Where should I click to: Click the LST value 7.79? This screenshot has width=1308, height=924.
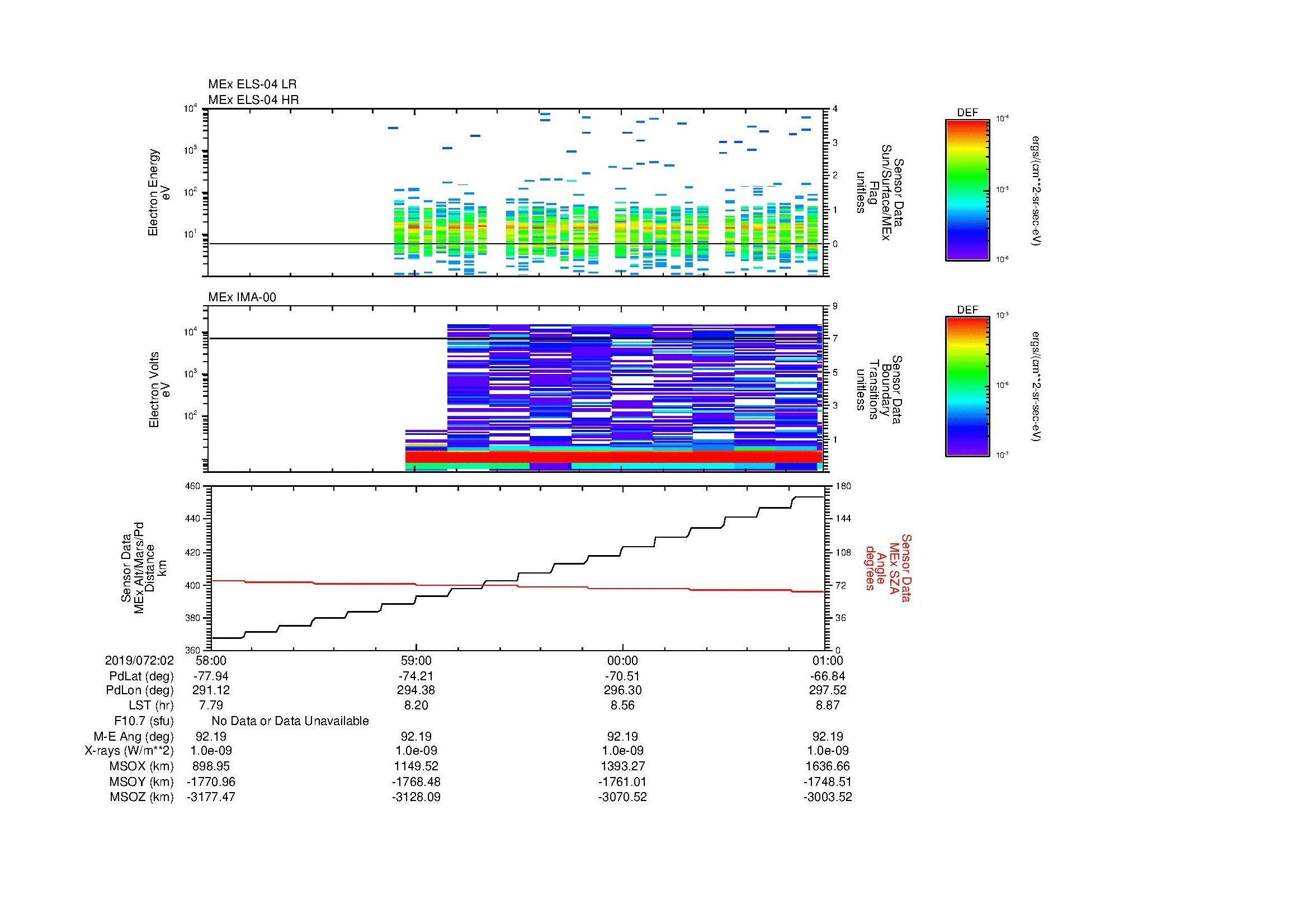tap(211, 705)
